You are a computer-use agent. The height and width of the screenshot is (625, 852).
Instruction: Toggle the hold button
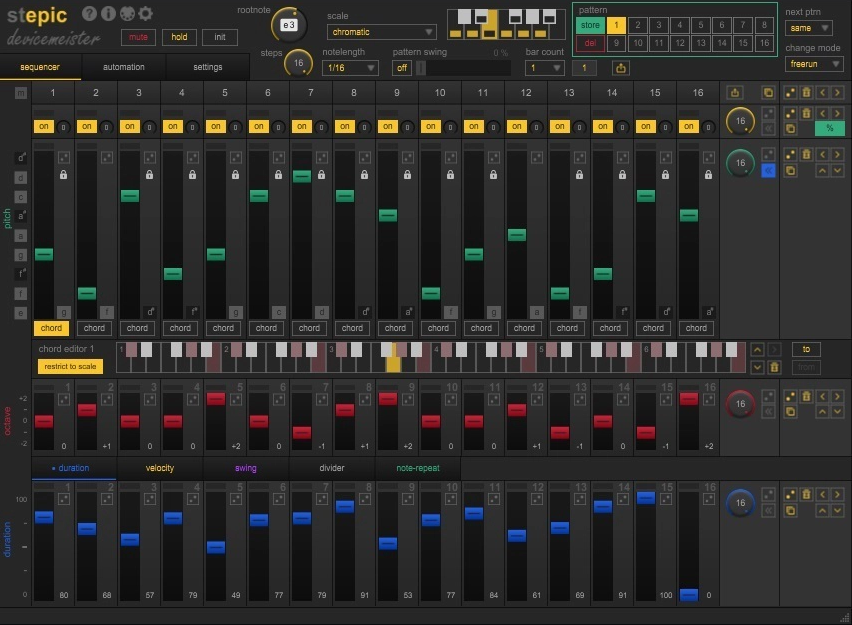coord(179,37)
